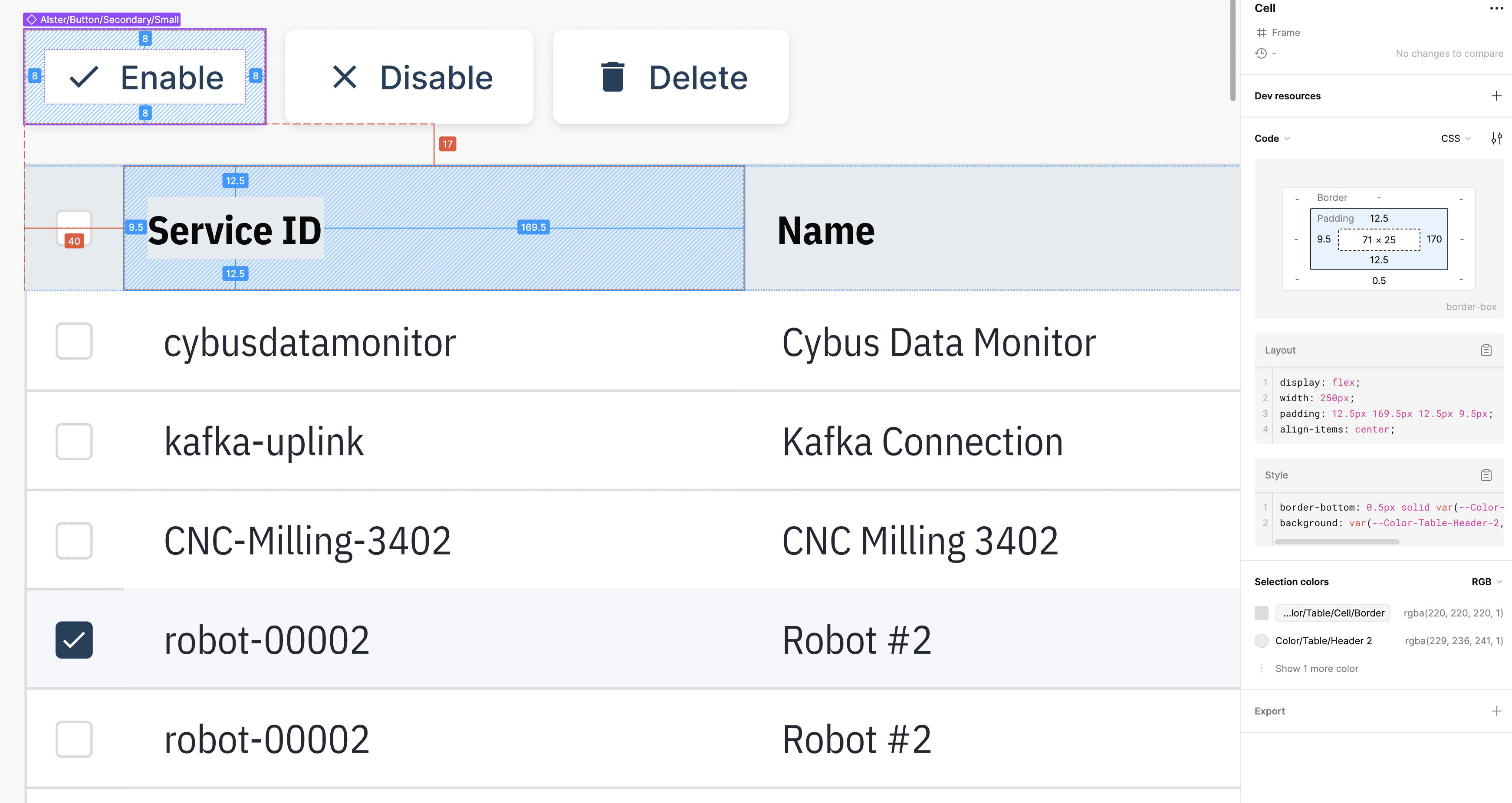The width and height of the screenshot is (1512, 803).
Task: Add a Dev resource with the plus icon
Action: [x=1496, y=95]
